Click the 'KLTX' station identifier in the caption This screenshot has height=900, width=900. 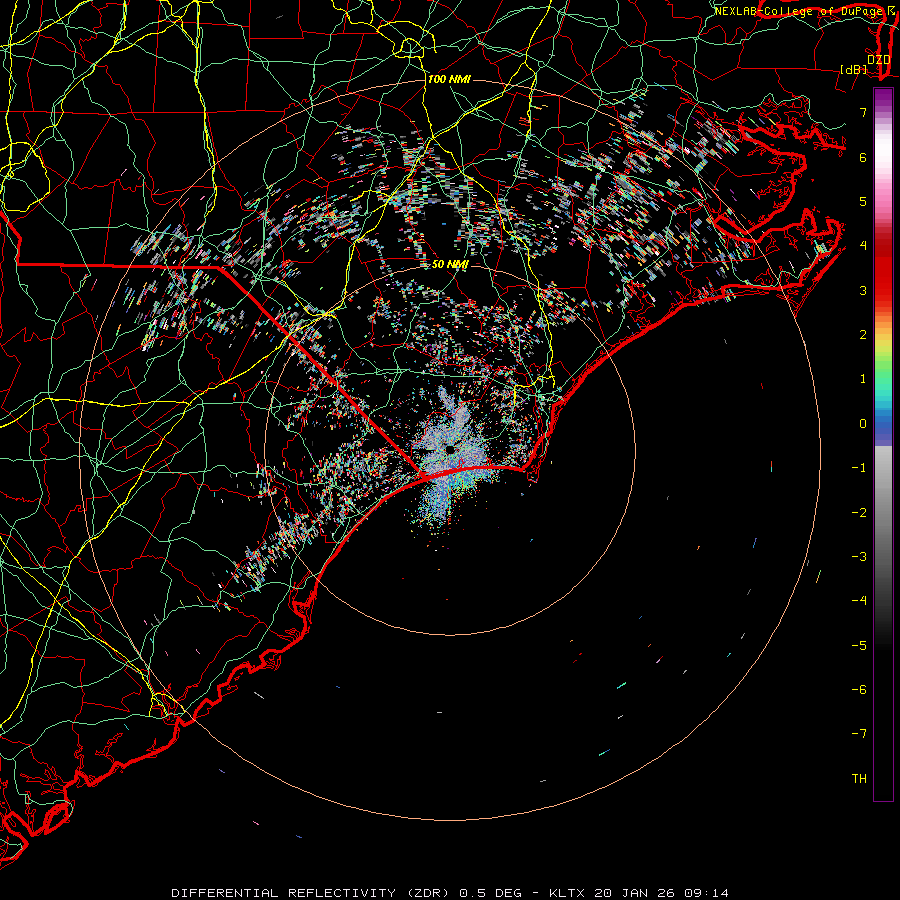[x=567, y=893]
